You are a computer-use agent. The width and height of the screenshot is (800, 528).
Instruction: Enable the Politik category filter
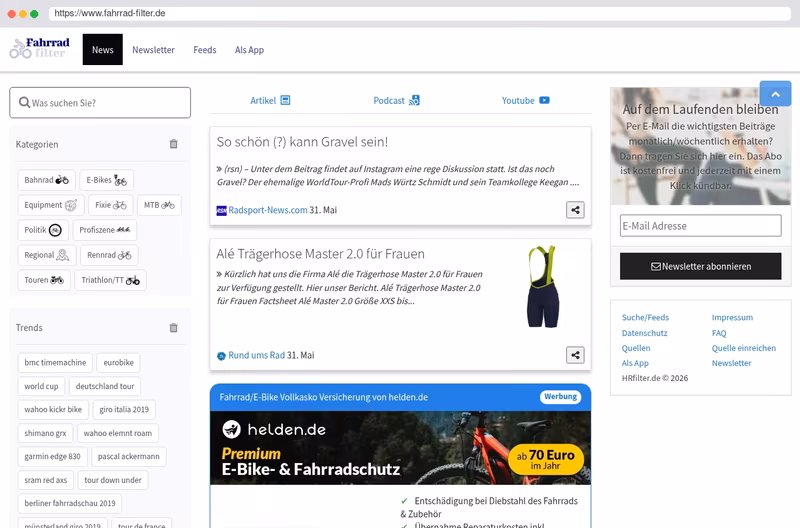click(x=43, y=230)
